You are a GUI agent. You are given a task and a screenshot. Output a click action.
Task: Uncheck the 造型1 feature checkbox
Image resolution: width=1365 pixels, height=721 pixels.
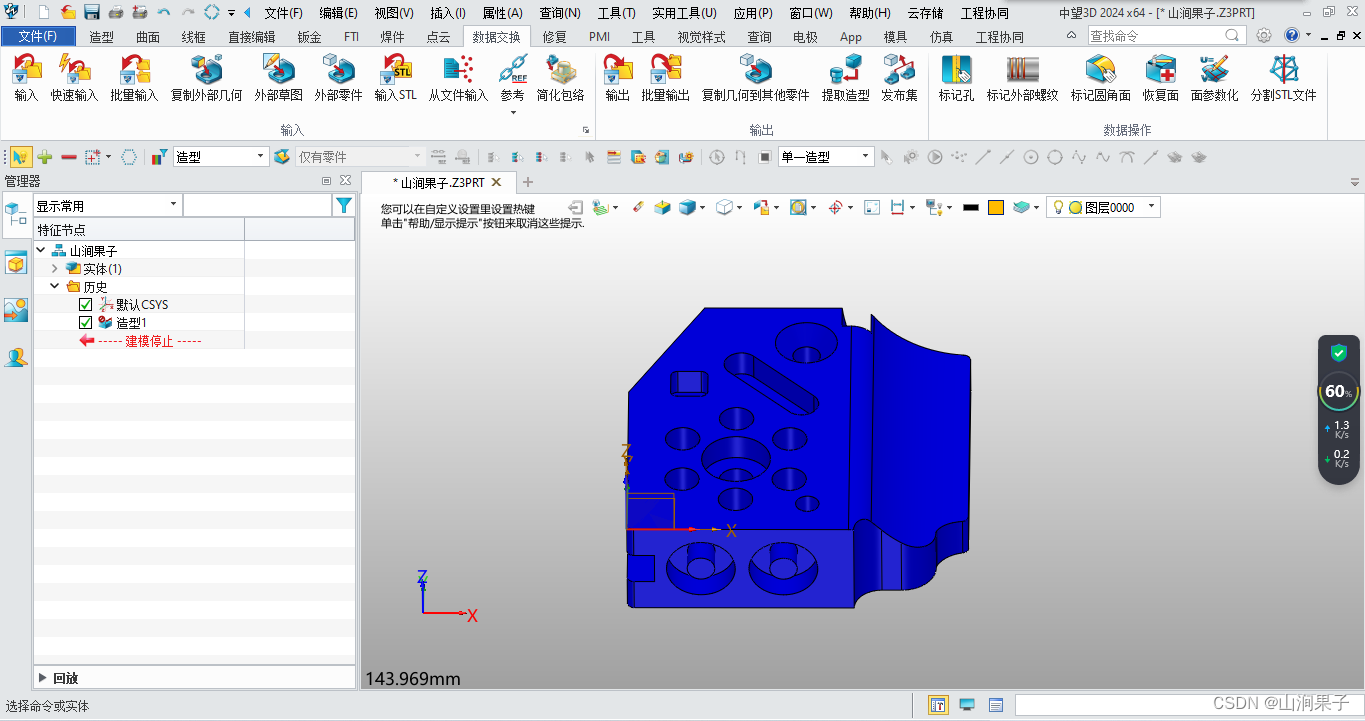click(86, 322)
